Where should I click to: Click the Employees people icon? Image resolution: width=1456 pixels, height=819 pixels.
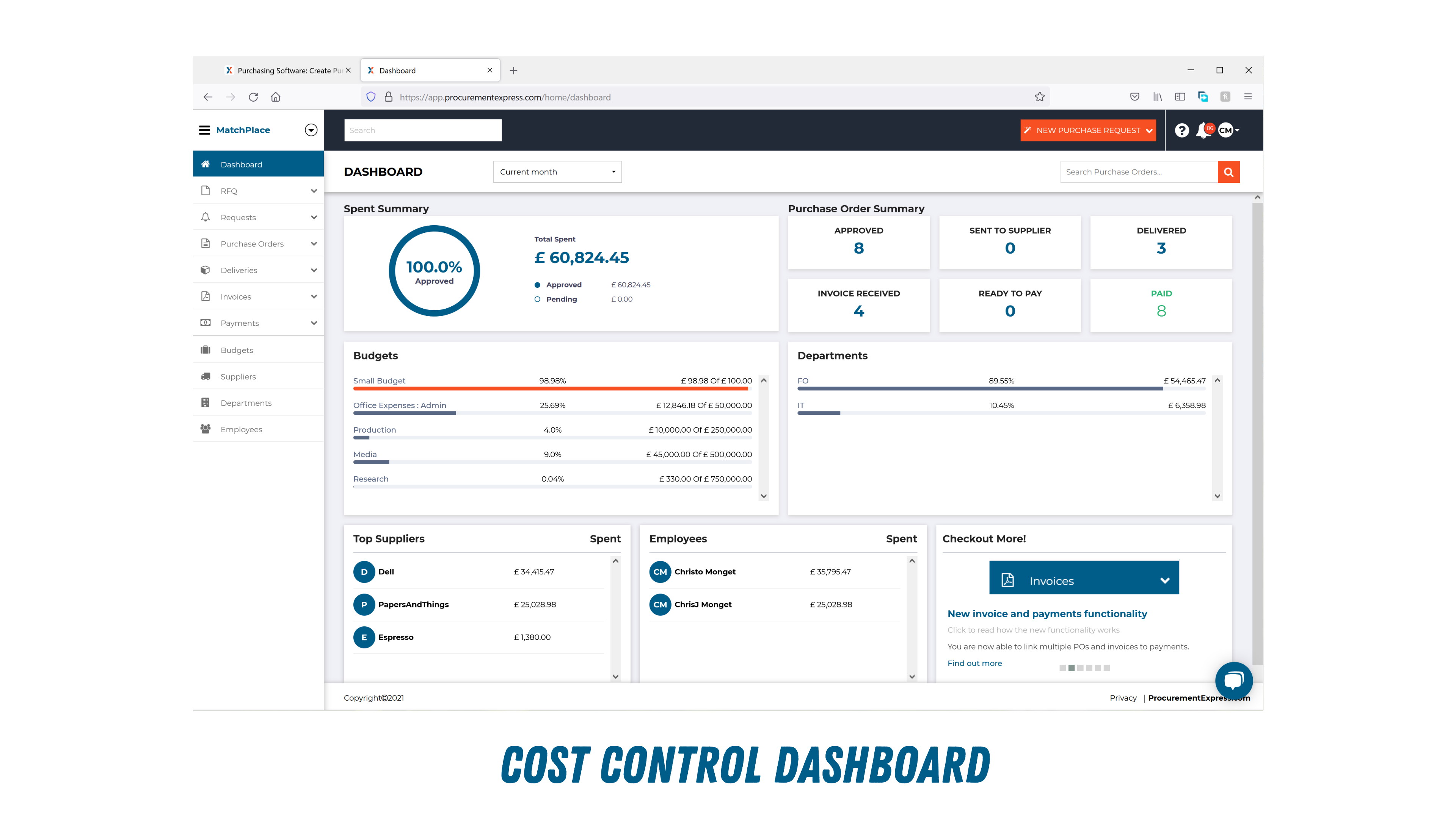(205, 429)
